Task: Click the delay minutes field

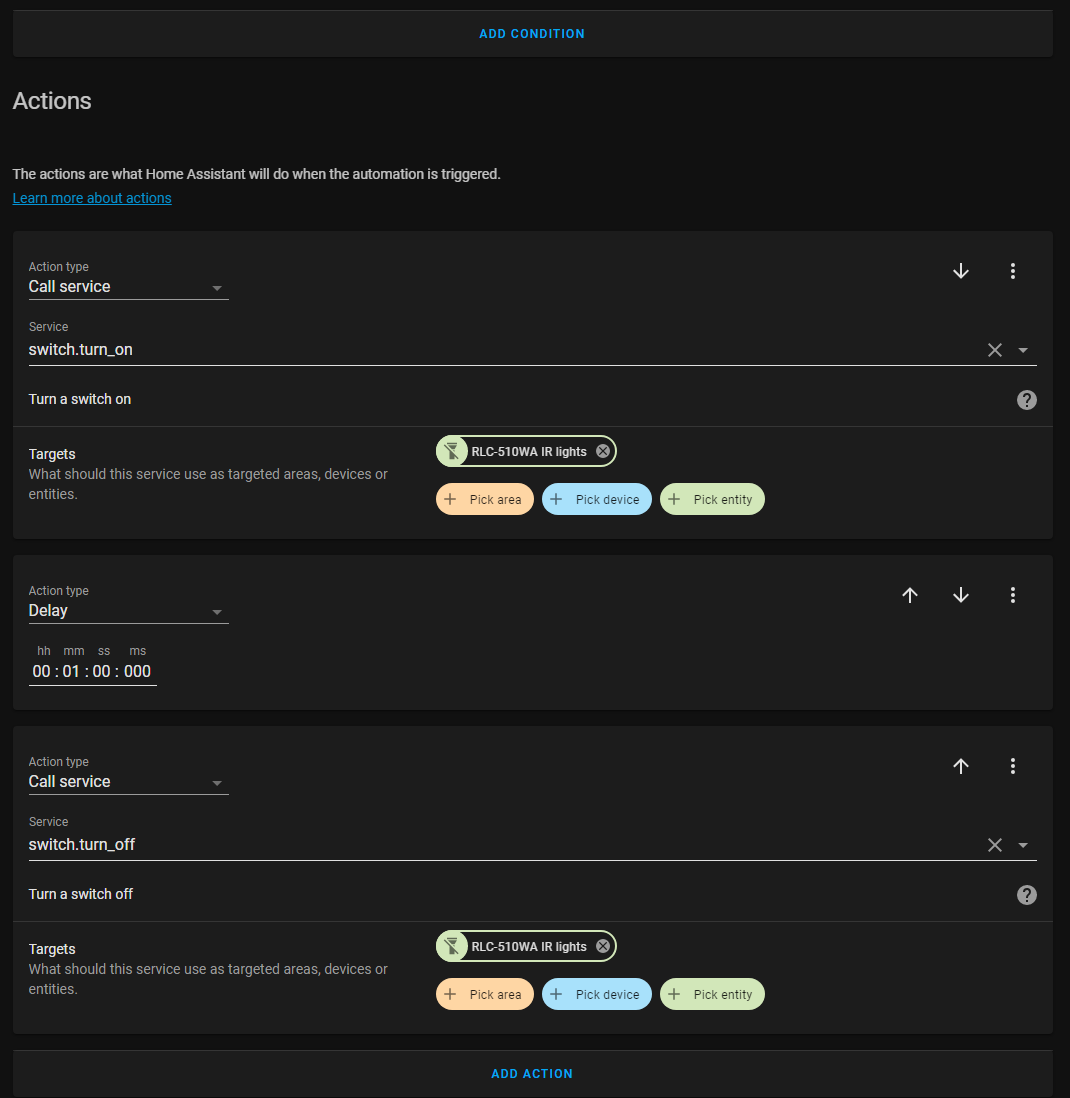Action: click(71, 671)
